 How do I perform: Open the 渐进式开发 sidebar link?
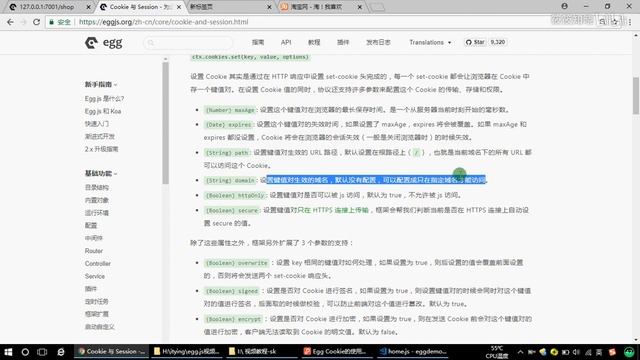[x=100, y=136]
